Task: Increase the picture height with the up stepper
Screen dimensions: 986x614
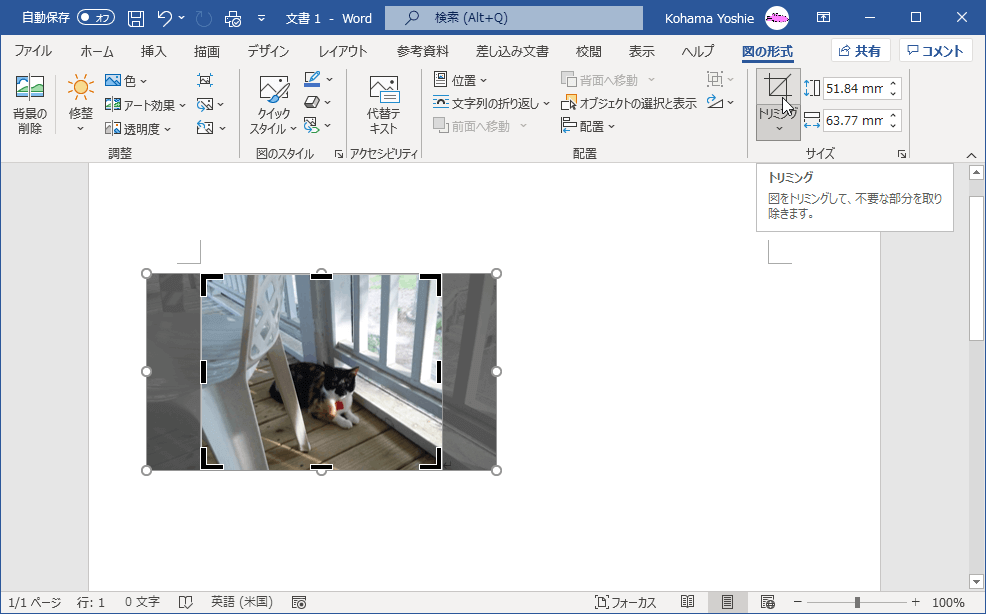Action: 893,84
